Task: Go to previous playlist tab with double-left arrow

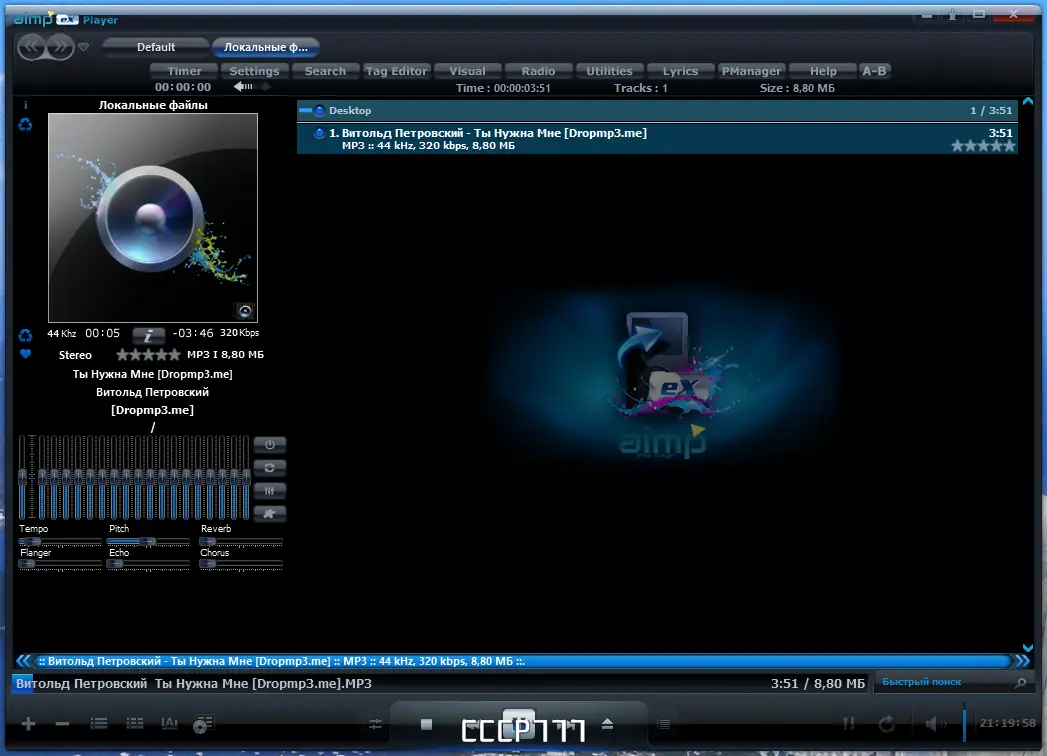Action: [x=31, y=47]
